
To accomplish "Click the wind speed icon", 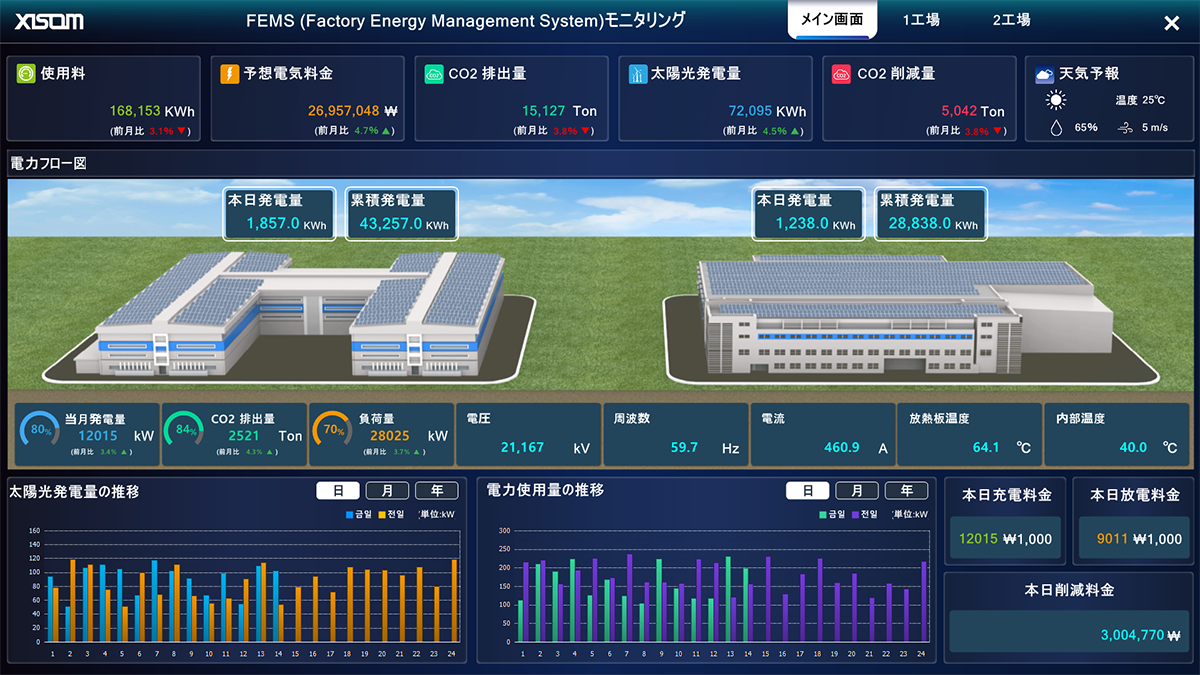I will coord(1125,127).
